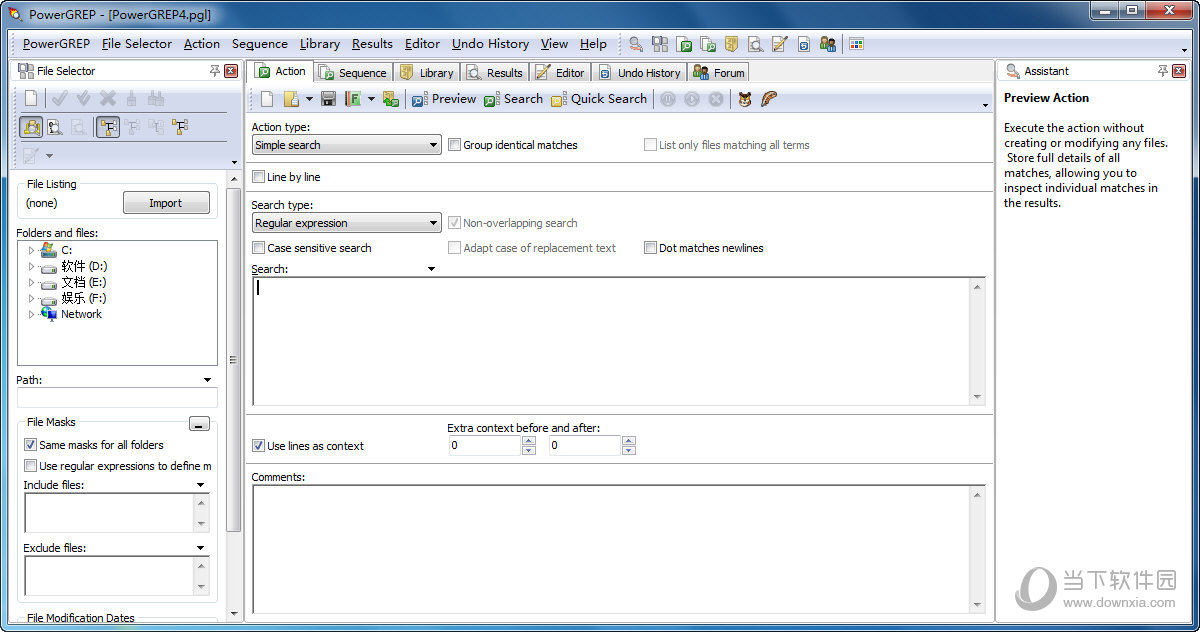1200x632 pixels.
Task: Click in the Comments text box
Action: pos(611,548)
